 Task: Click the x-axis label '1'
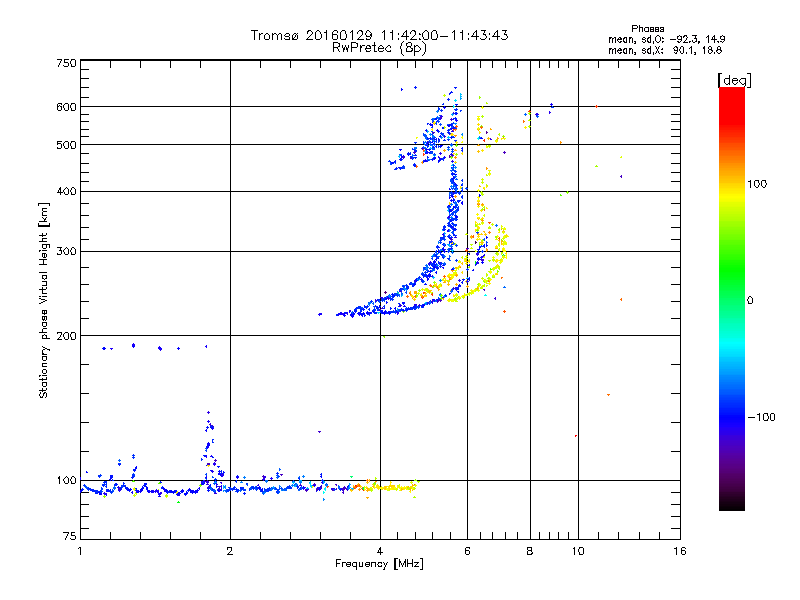[80, 551]
